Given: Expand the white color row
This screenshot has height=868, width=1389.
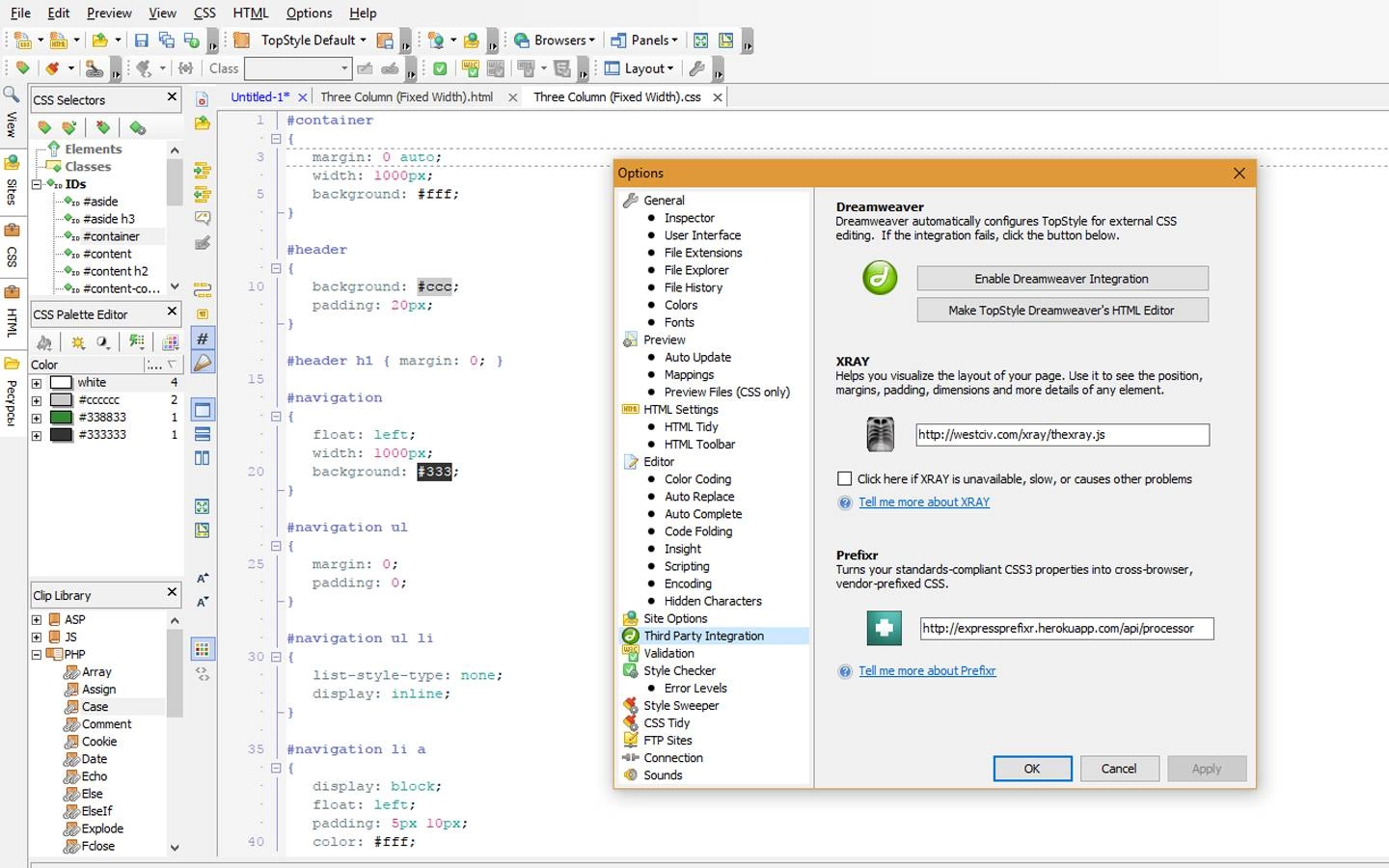Looking at the screenshot, I should click(x=37, y=383).
